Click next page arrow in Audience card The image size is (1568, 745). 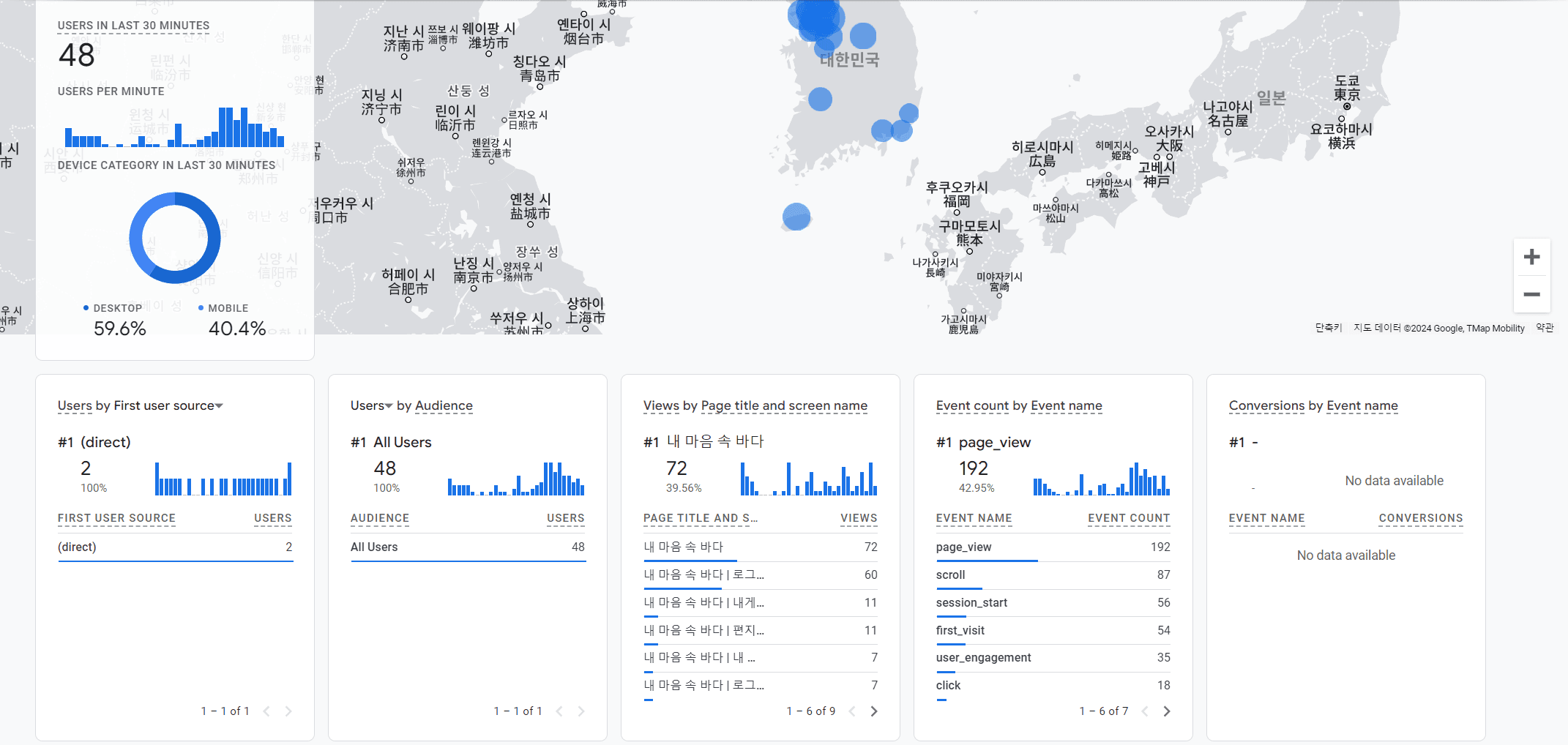pos(581,711)
